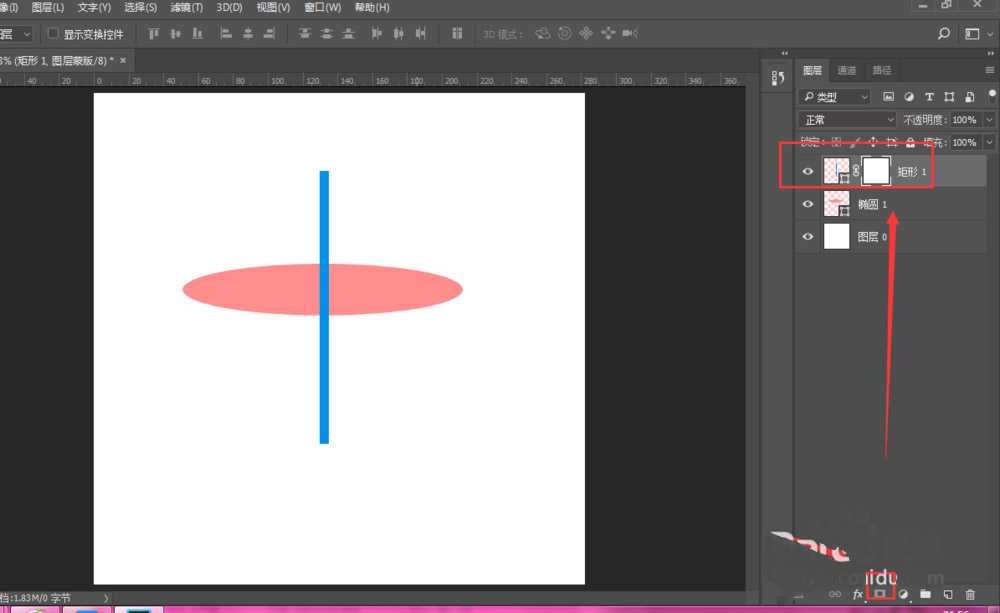Click the add layer mask icon
The image size is (1000, 613).
[x=880, y=594]
